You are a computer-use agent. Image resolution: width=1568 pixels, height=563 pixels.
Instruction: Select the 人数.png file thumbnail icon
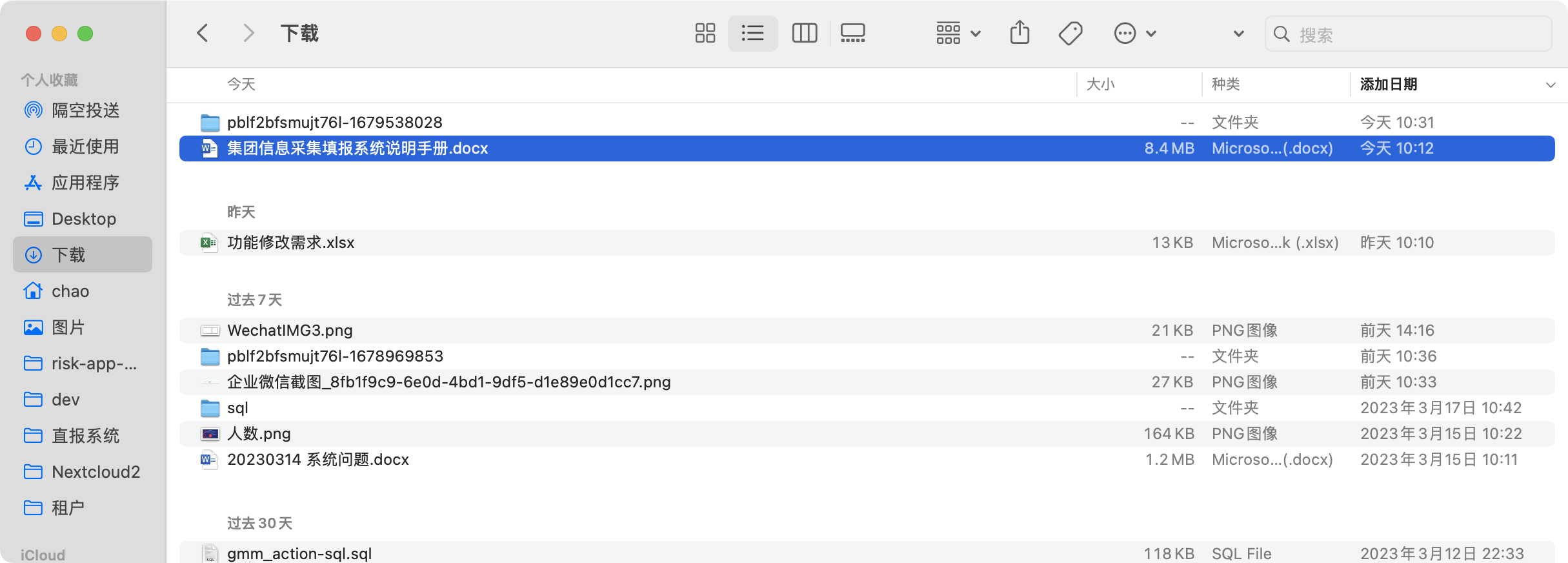(210, 434)
